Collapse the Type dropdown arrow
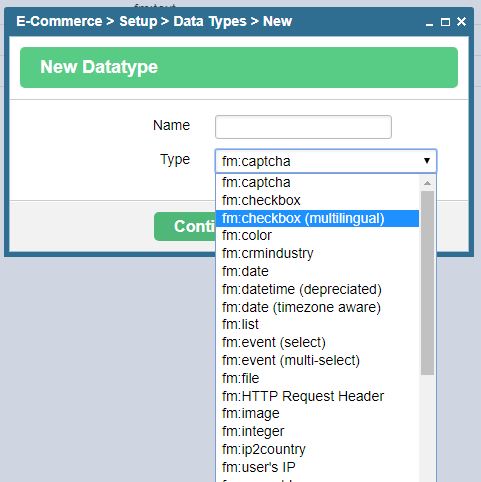 pyautogui.click(x=427, y=161)
